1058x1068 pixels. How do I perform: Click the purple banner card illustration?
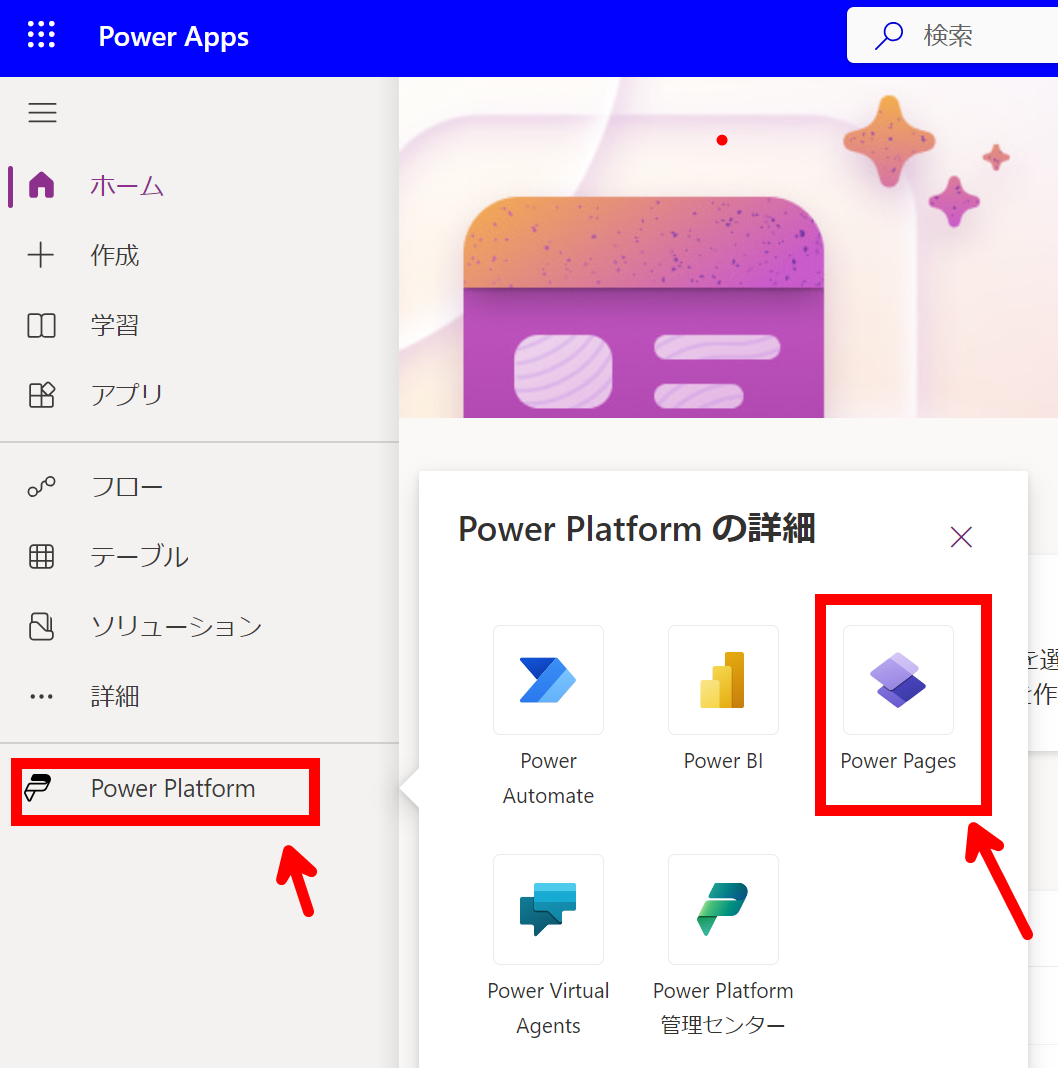point(644,307)
